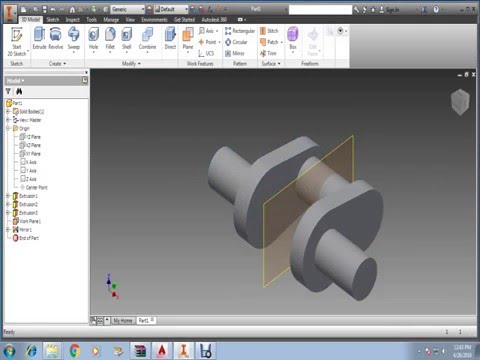Expand the Solid Bodies node

(x=8, y=111)
